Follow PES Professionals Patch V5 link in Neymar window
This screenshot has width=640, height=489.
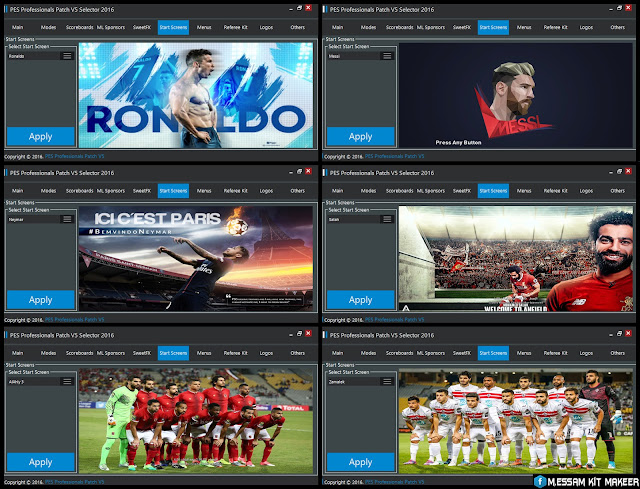click(74, 320)
